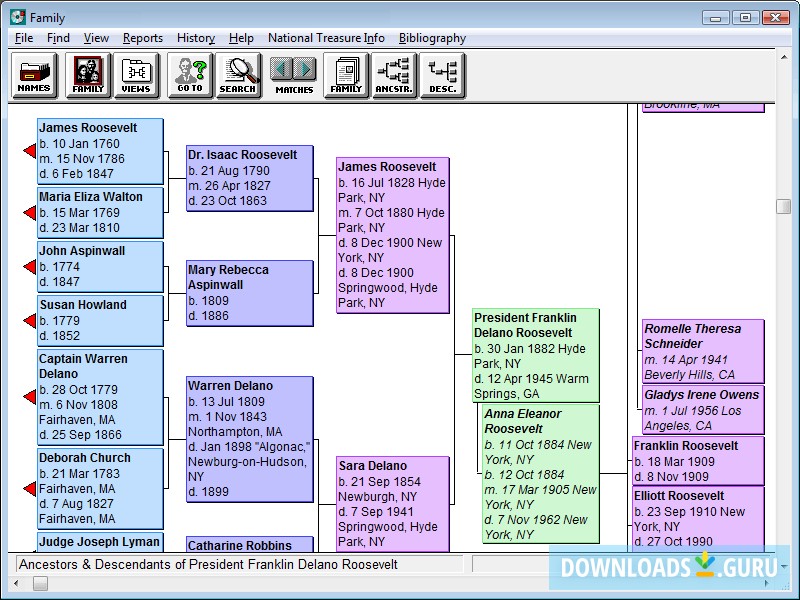This screenshot has height=600, width=800.
Task: Expand ancestors of Captain Warren Delano
Action: (x=28, y=395)
